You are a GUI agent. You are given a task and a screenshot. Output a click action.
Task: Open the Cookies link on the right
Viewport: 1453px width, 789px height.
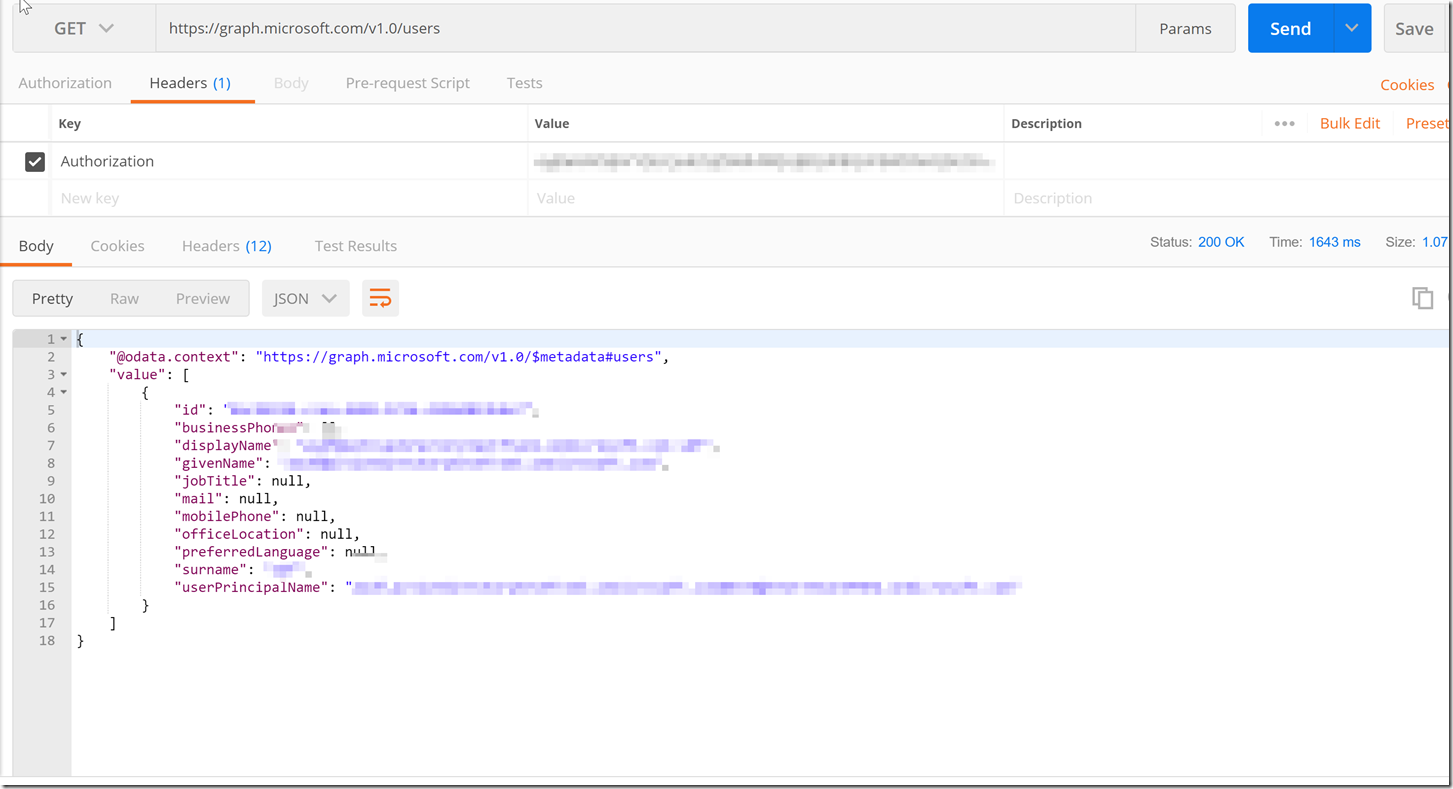pos(1407,85)
